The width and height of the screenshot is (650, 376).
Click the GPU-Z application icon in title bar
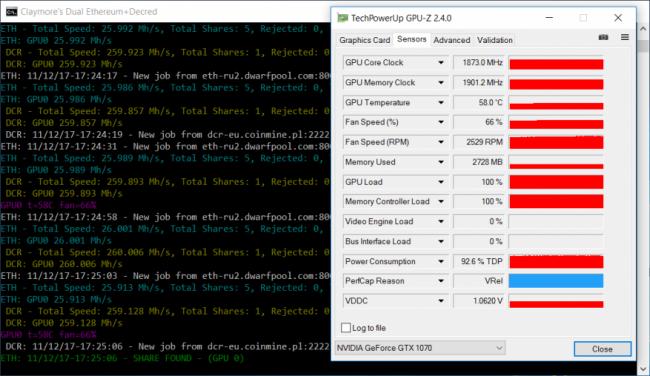pyautogui.click(x=342, y=18)
